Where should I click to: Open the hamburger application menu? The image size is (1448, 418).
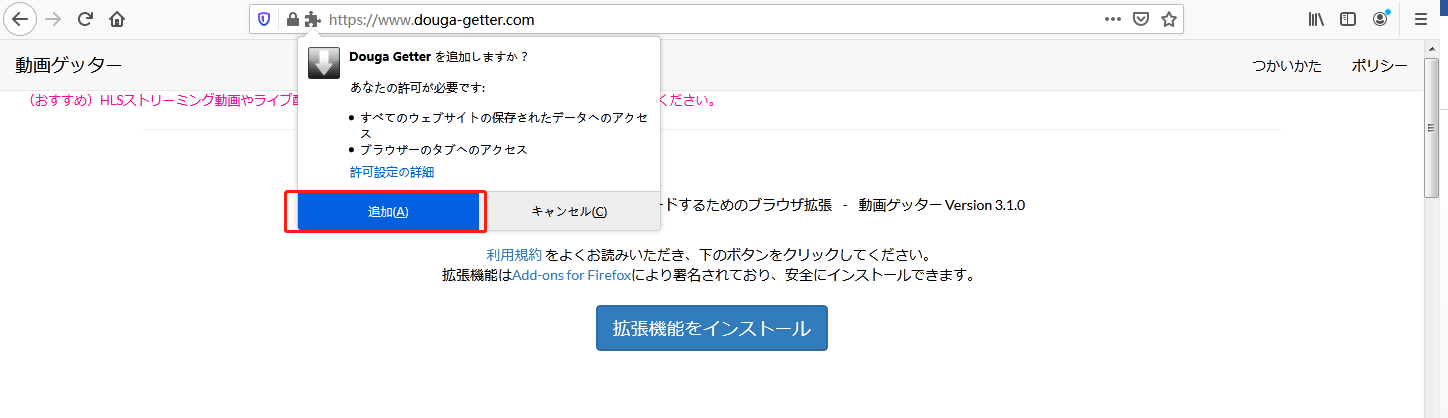tap(1420, 19)
